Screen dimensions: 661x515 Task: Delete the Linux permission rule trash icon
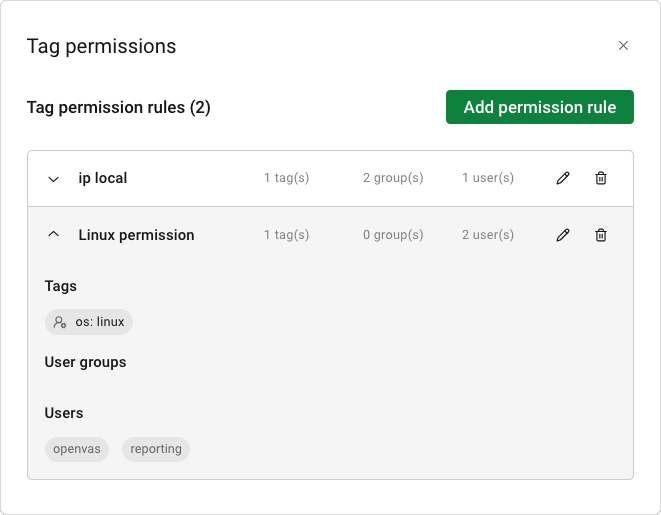(601, 235)
